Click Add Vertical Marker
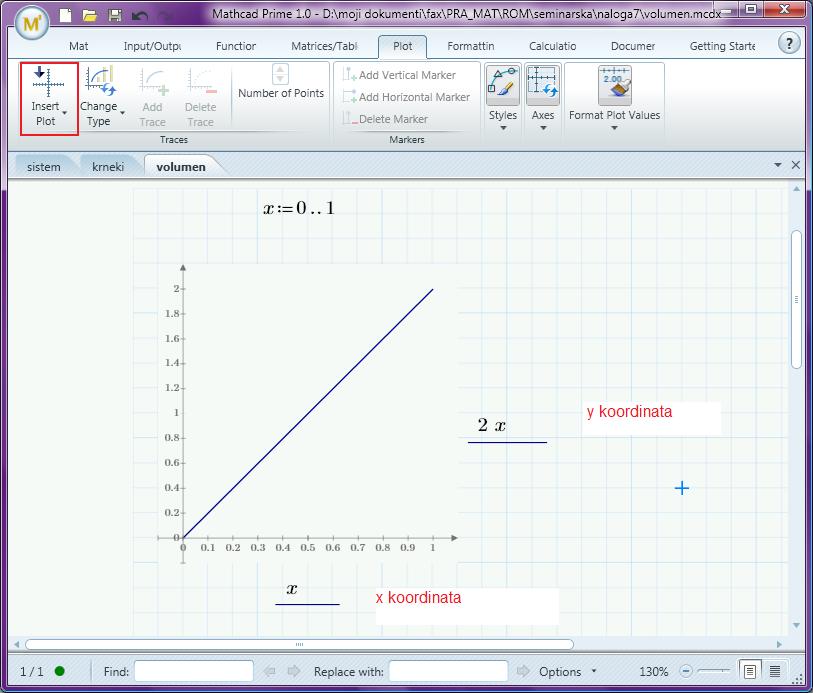Viewport: 813px width, 693px height. [x=399, y=75]
